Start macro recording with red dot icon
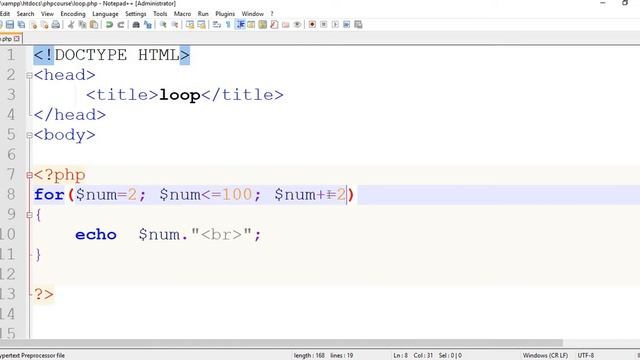The height and width of the screenshot is (360, 640). click(312, 25)
